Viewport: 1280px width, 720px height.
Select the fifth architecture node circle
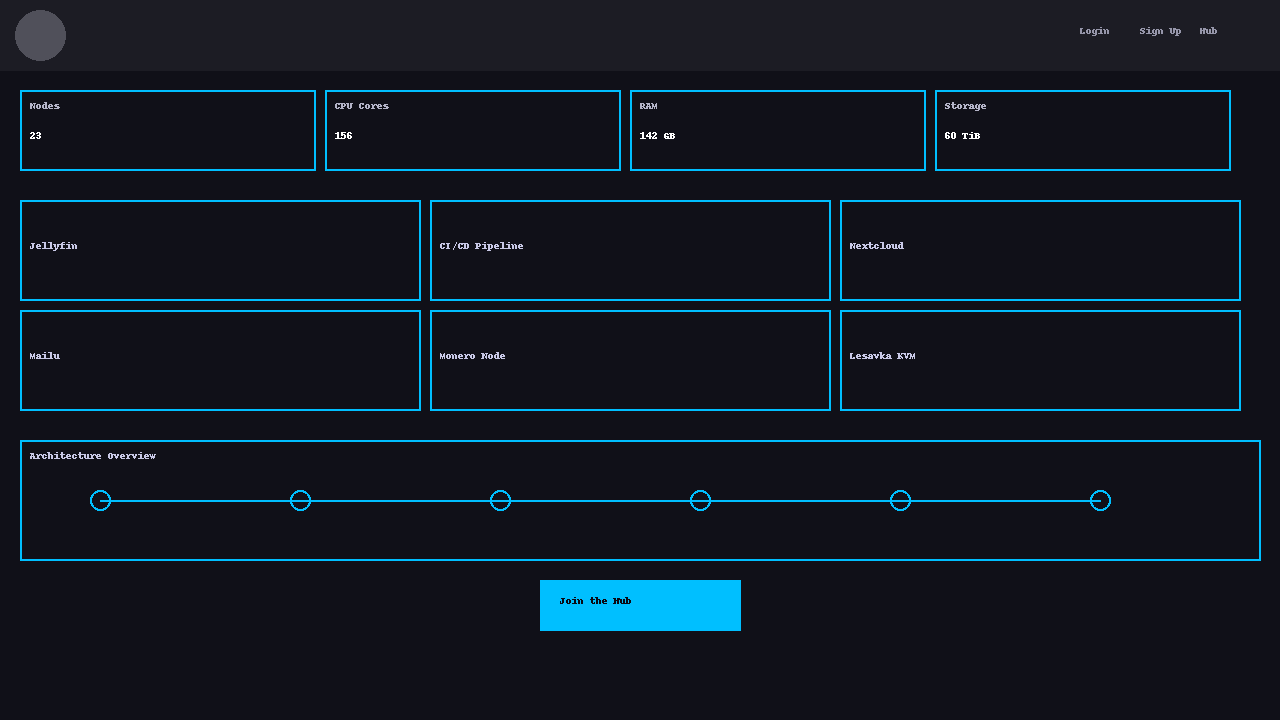(x=900, y=501)
